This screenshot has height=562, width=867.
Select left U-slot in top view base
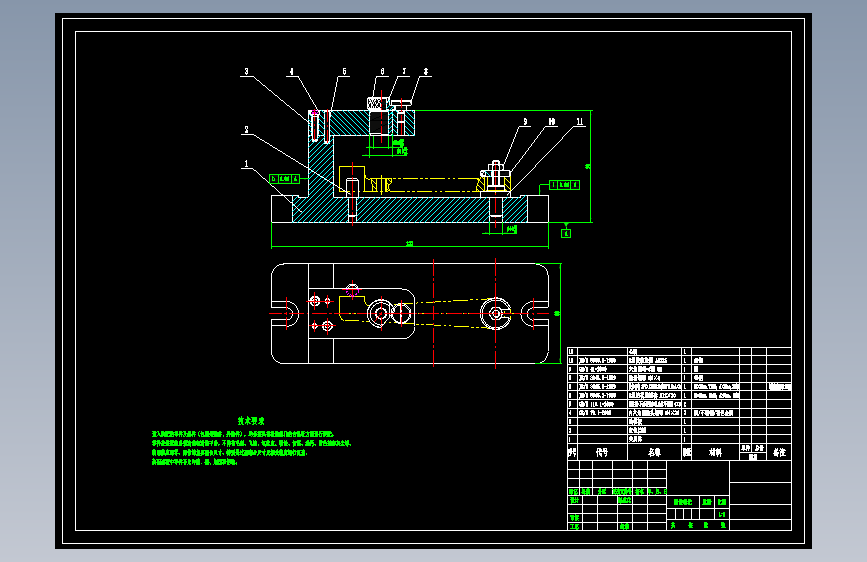[285, 314]
